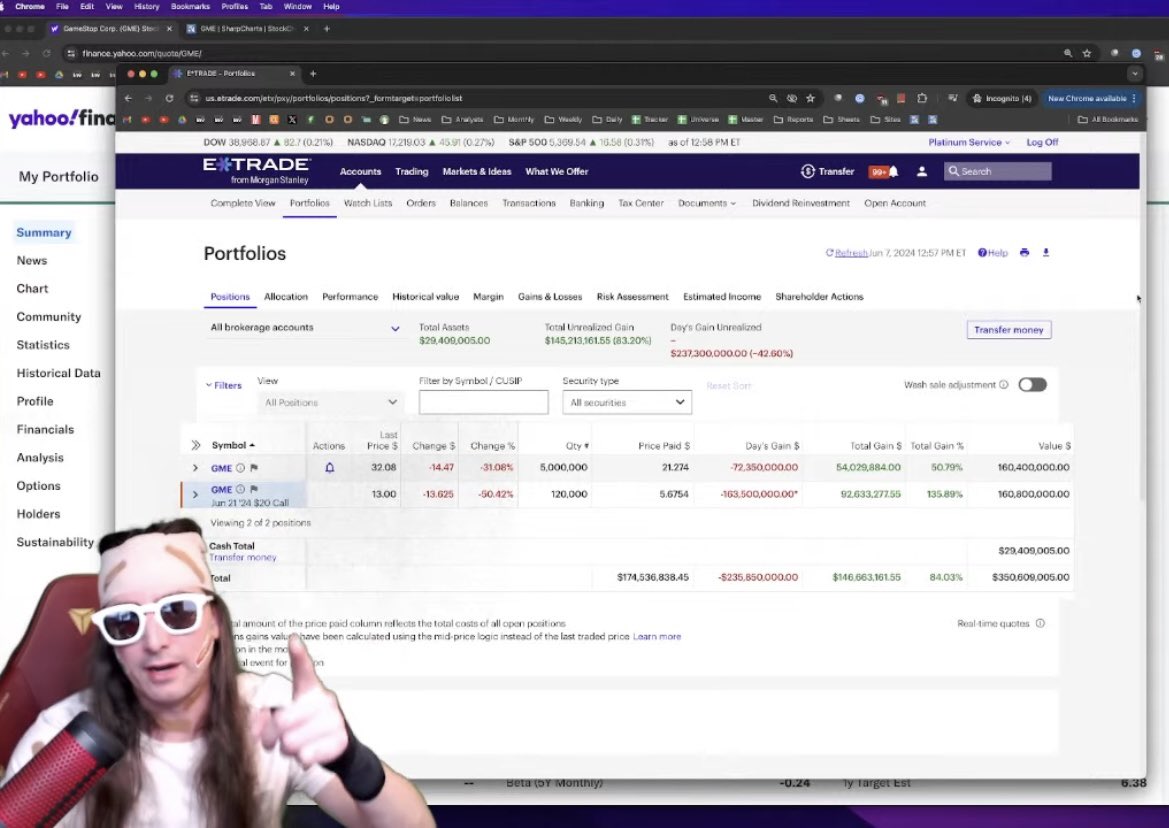The image size is (1169, 828).
Task: Bookmark Yahoo Finance page with star icon
Action: coord(1087,54)
